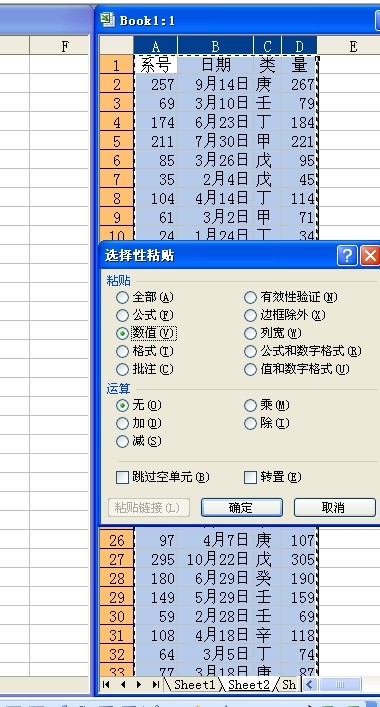
Task: Select row 27 header
Action: [x=116, y=559]
